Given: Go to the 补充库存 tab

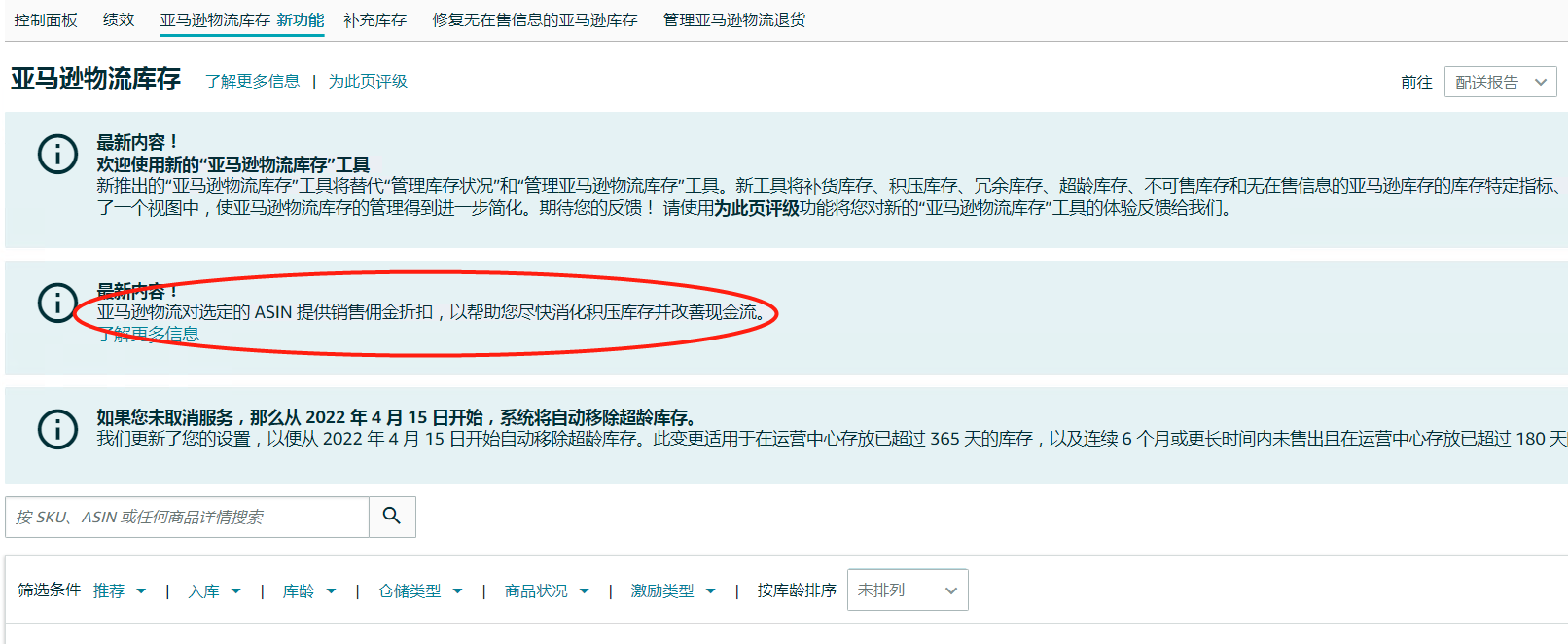Looking at the screenshot, I should click(375, 20).
